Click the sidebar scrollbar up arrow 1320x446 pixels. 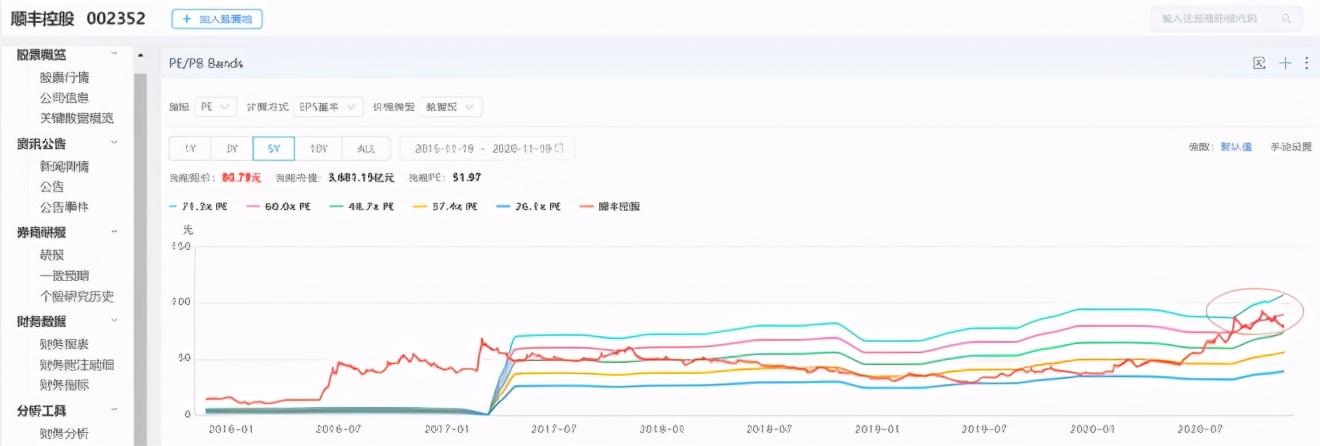tap(140, 54)
